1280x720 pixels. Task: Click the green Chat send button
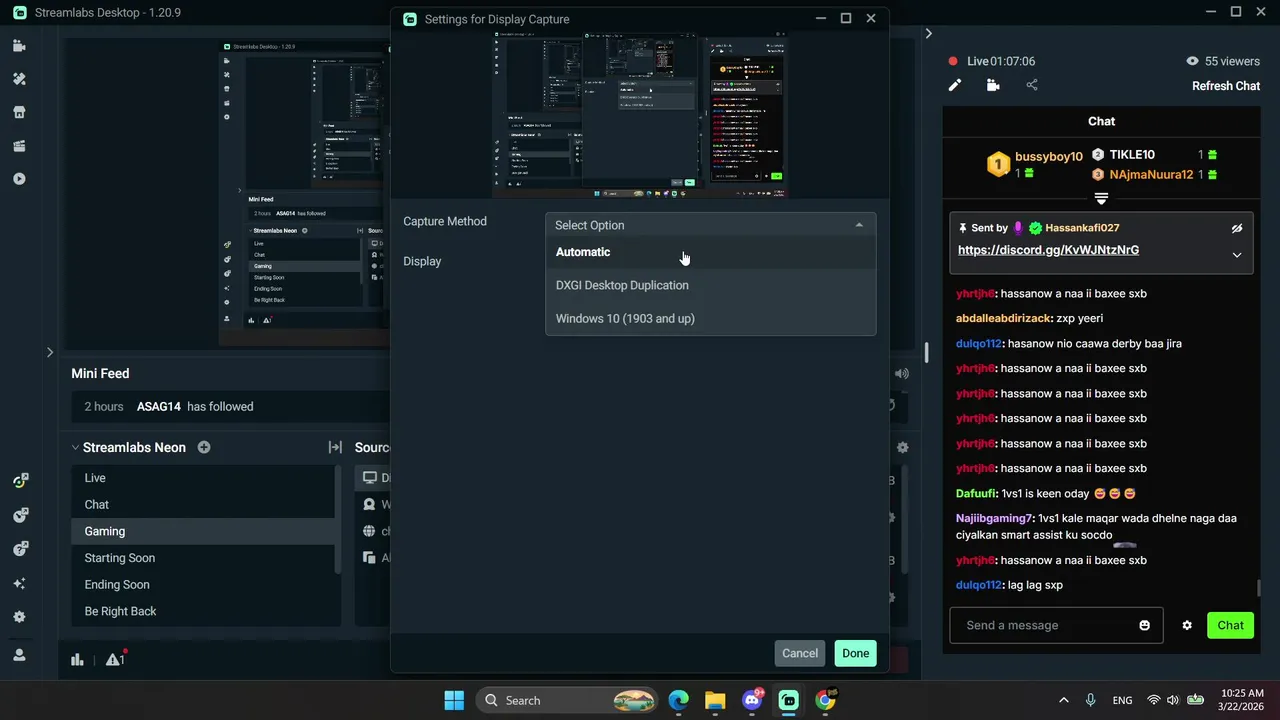(1230, 625)
